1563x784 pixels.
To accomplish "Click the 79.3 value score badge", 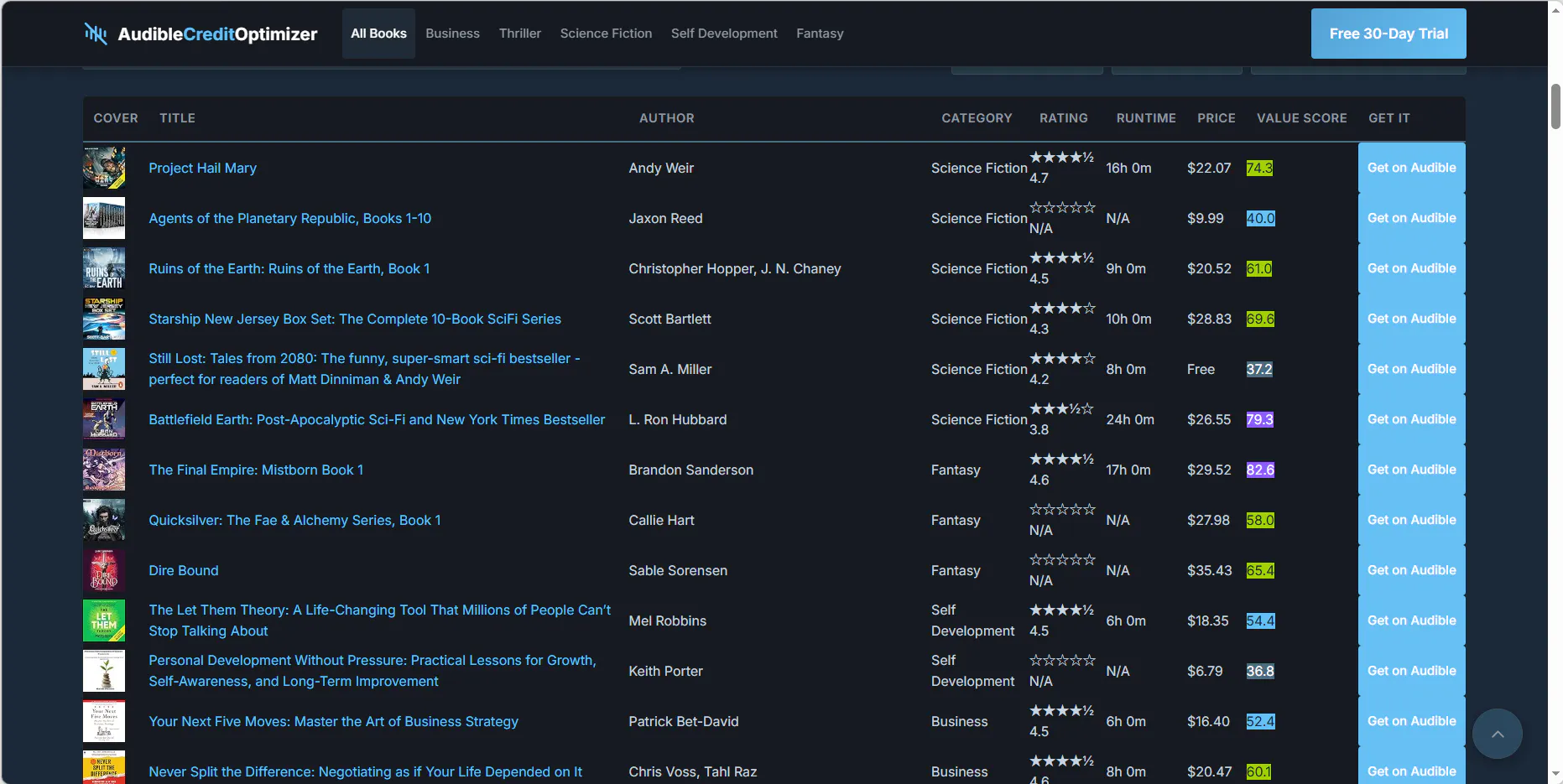I will pyautogui.click(x=1259, y=419).
